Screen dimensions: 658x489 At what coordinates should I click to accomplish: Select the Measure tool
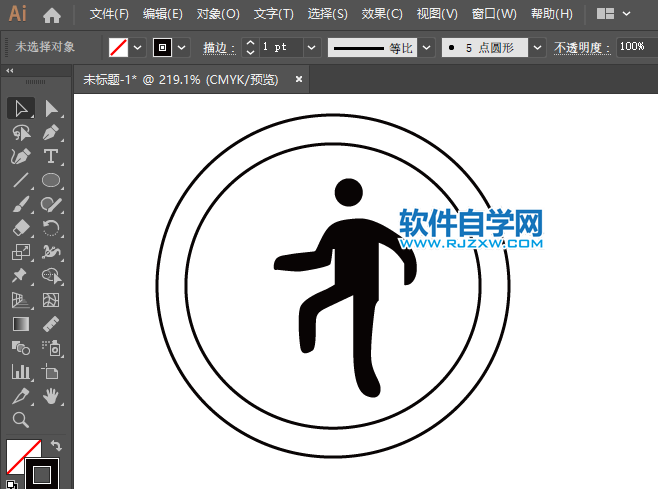point(51,324)
